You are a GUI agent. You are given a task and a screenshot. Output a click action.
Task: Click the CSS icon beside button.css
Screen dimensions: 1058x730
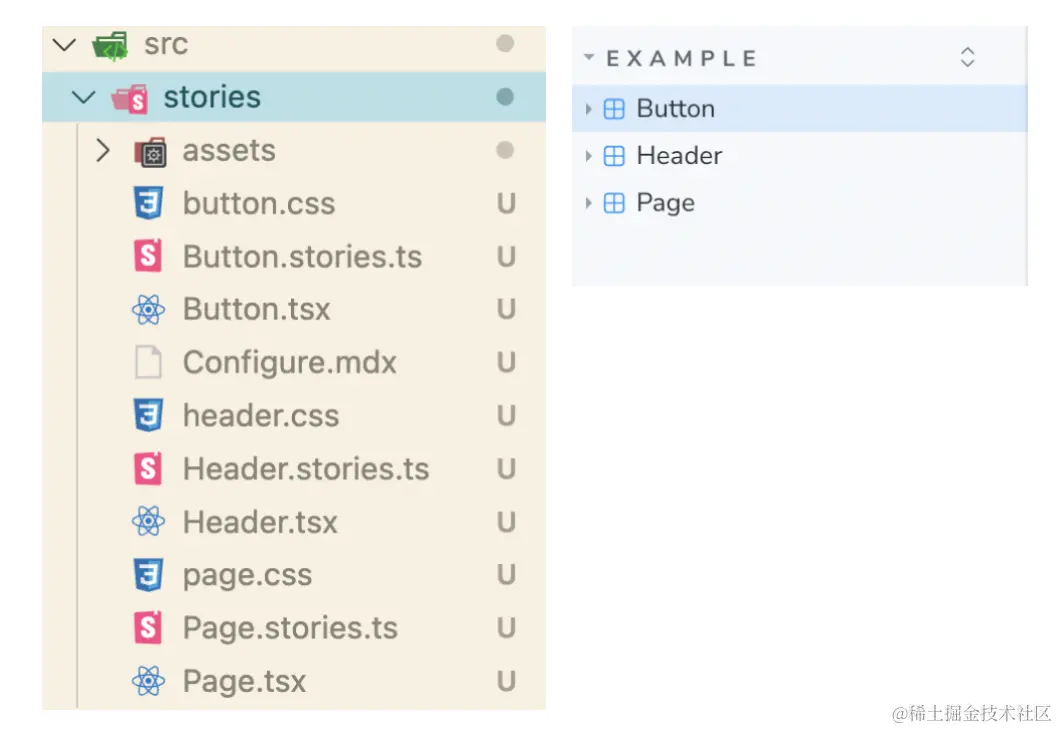[148, 204]
